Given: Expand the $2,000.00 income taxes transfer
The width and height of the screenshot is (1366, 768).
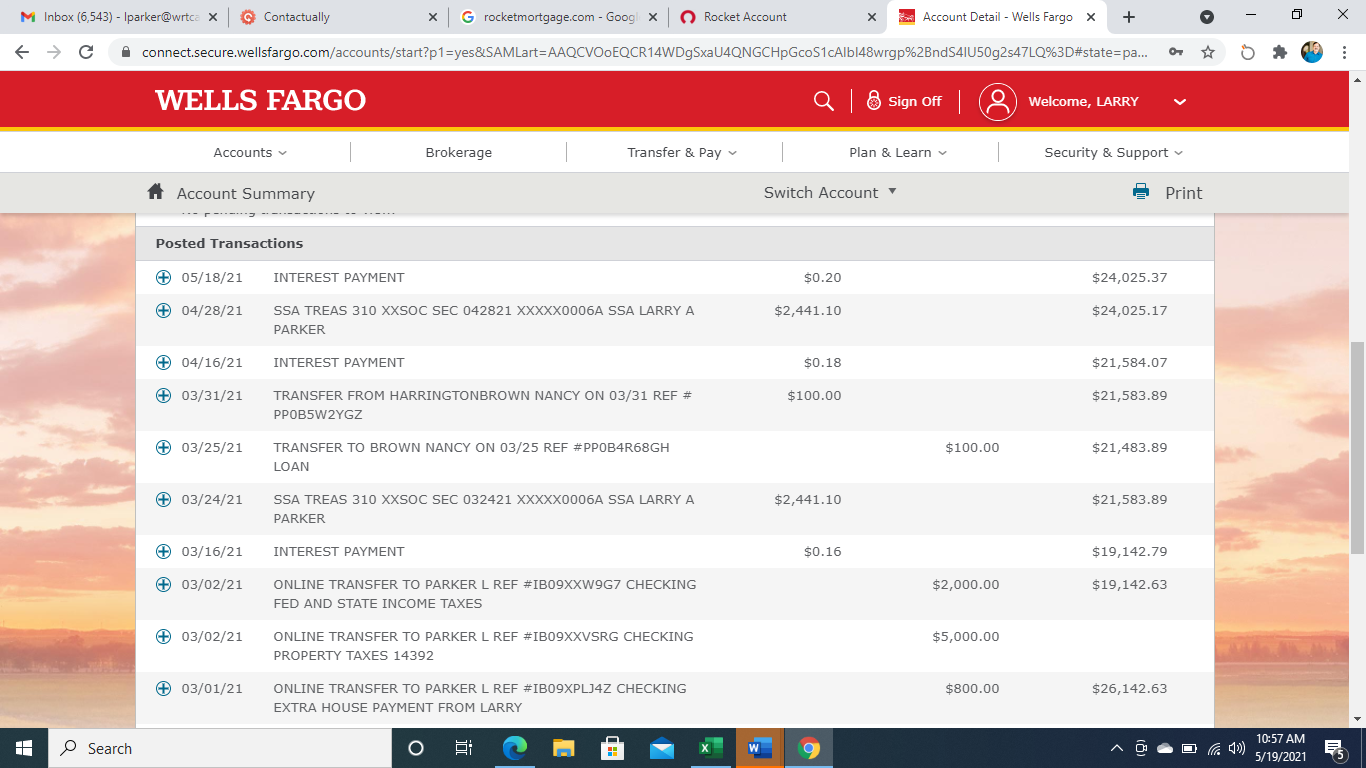Looking at the screenshot, I should (x=164, y=584).
